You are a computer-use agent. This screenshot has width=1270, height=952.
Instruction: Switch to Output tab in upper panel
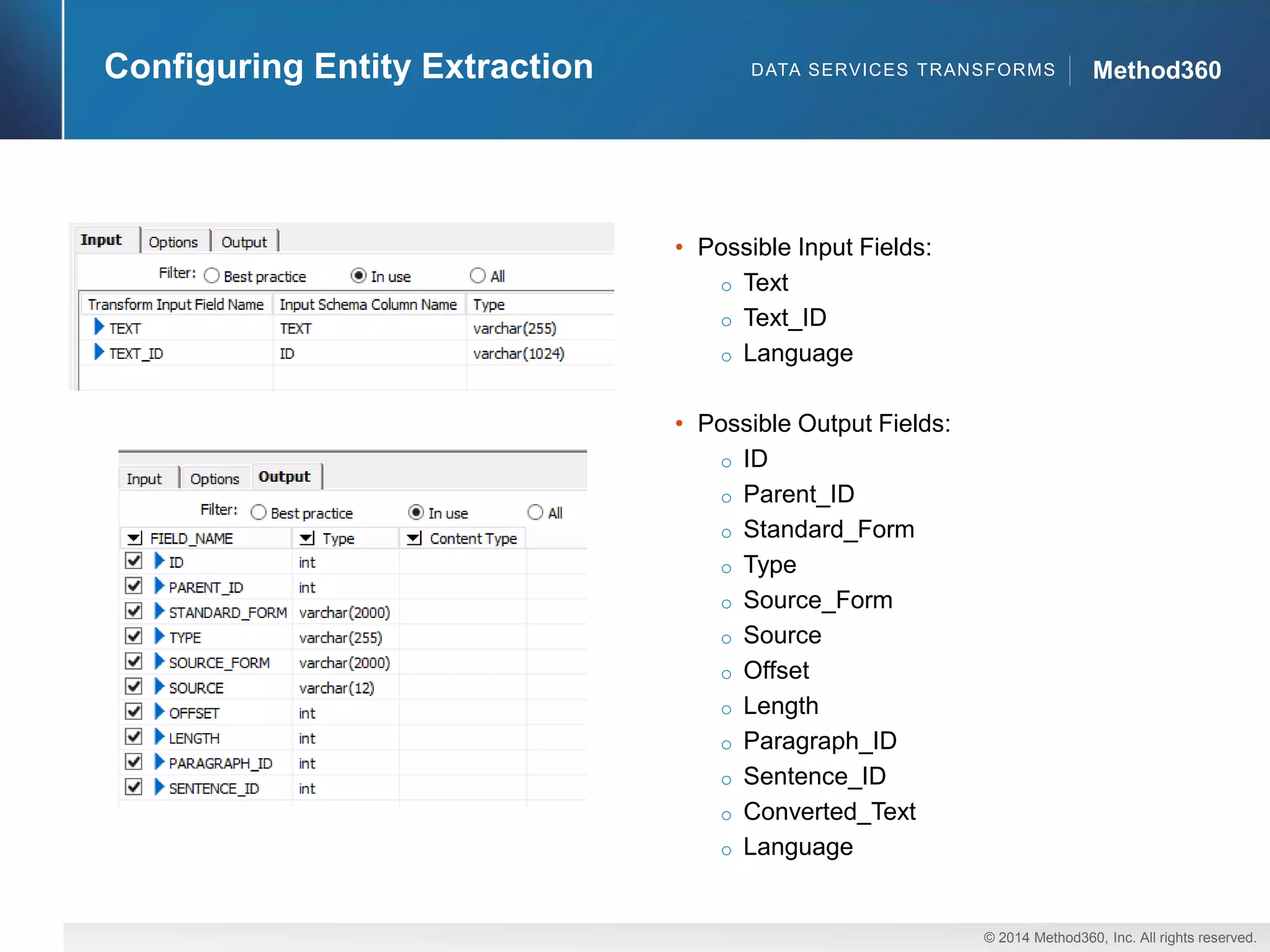click(244, 242)
